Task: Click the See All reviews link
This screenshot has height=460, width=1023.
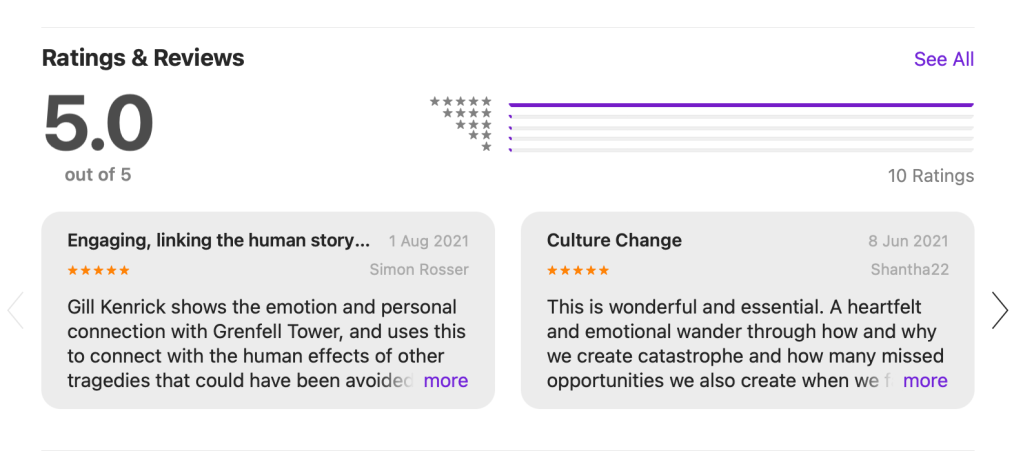Action: [943, 59]
